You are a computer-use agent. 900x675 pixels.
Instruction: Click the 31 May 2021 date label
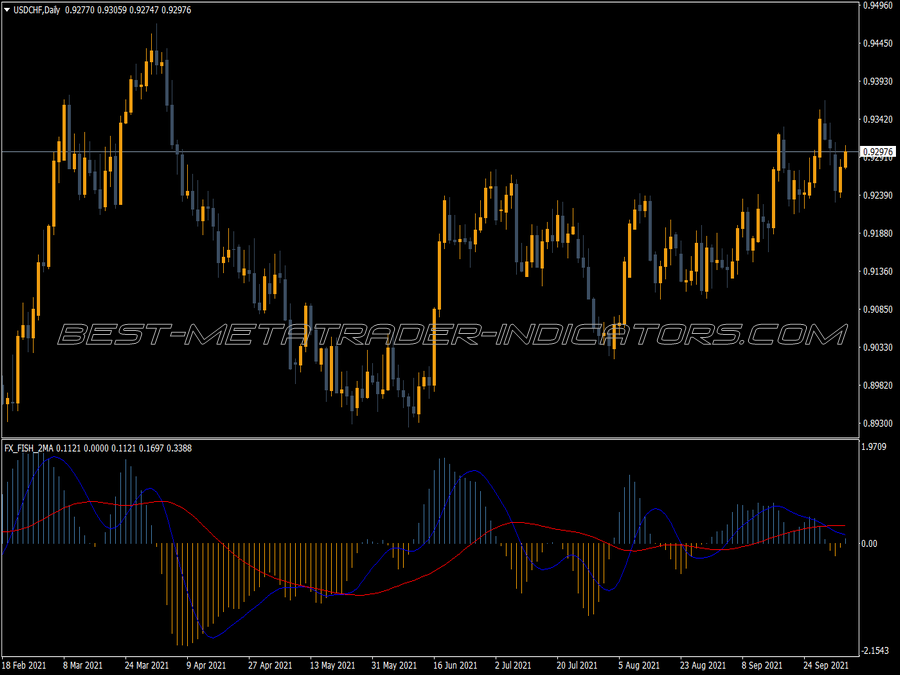pyautogui.click(x=394, y=666)
